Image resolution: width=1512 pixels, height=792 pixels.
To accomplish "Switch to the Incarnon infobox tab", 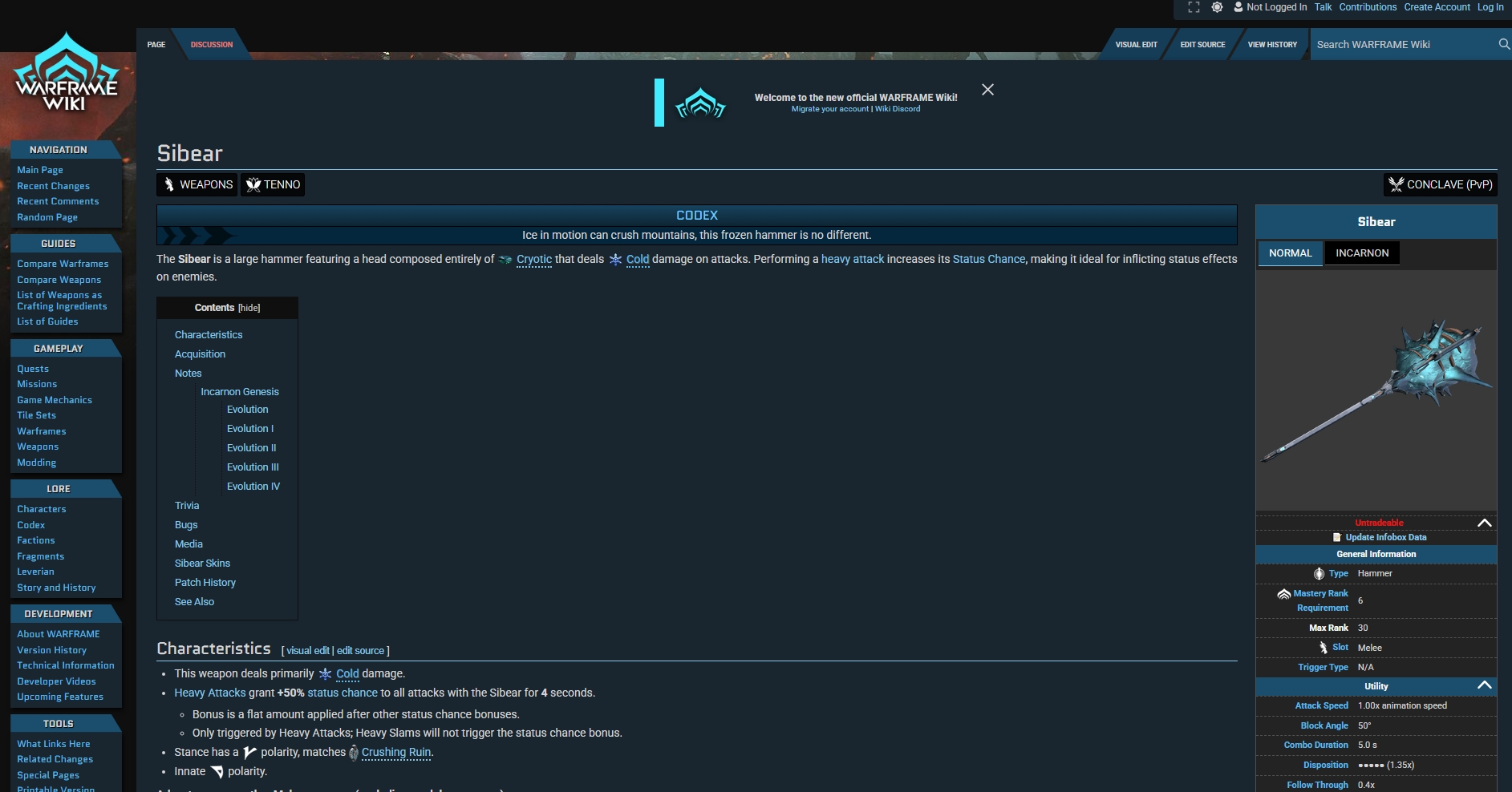I will [x=1361, y=253].
